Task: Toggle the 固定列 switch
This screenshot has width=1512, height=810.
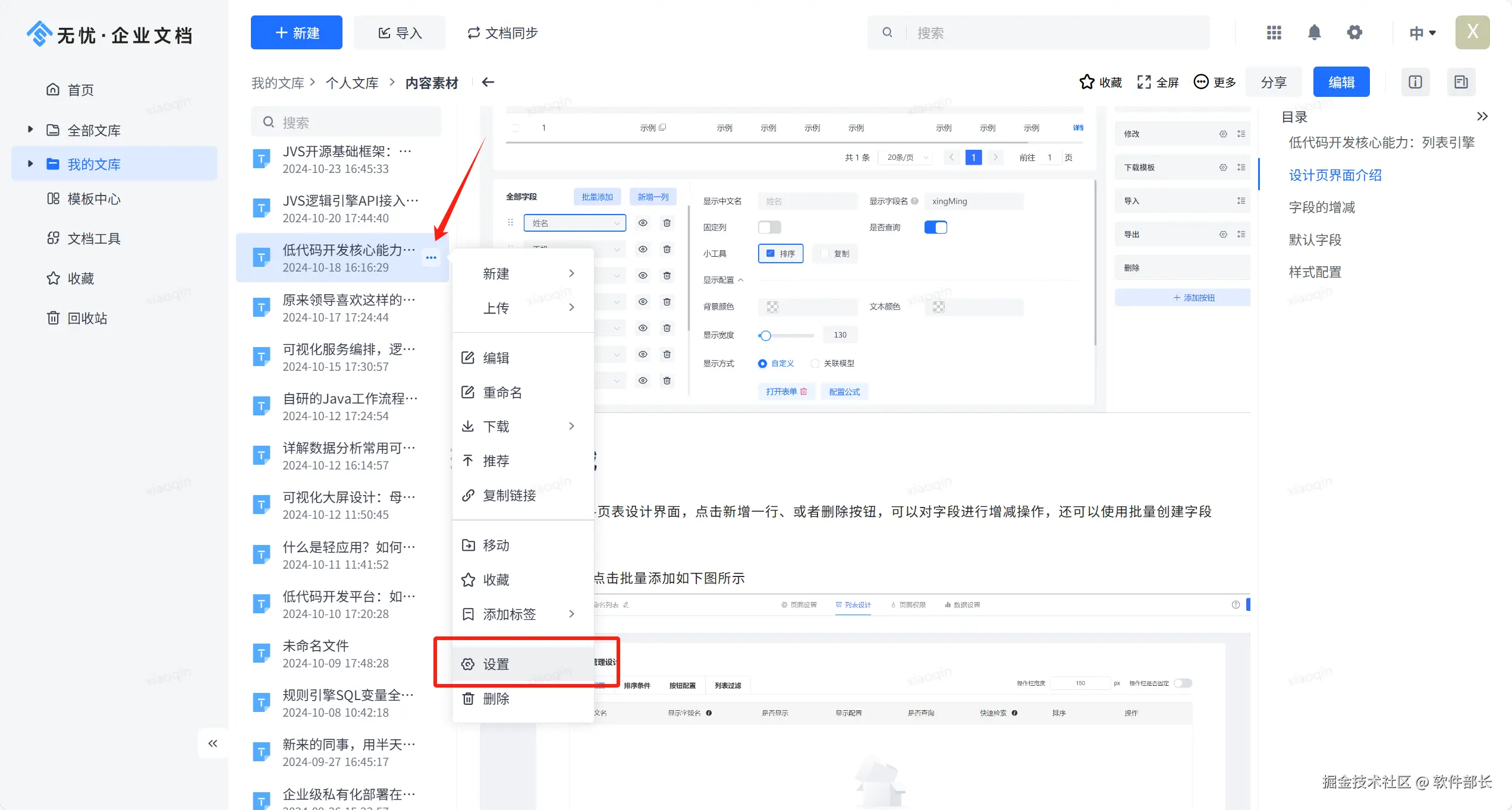Action: (769, 228)
